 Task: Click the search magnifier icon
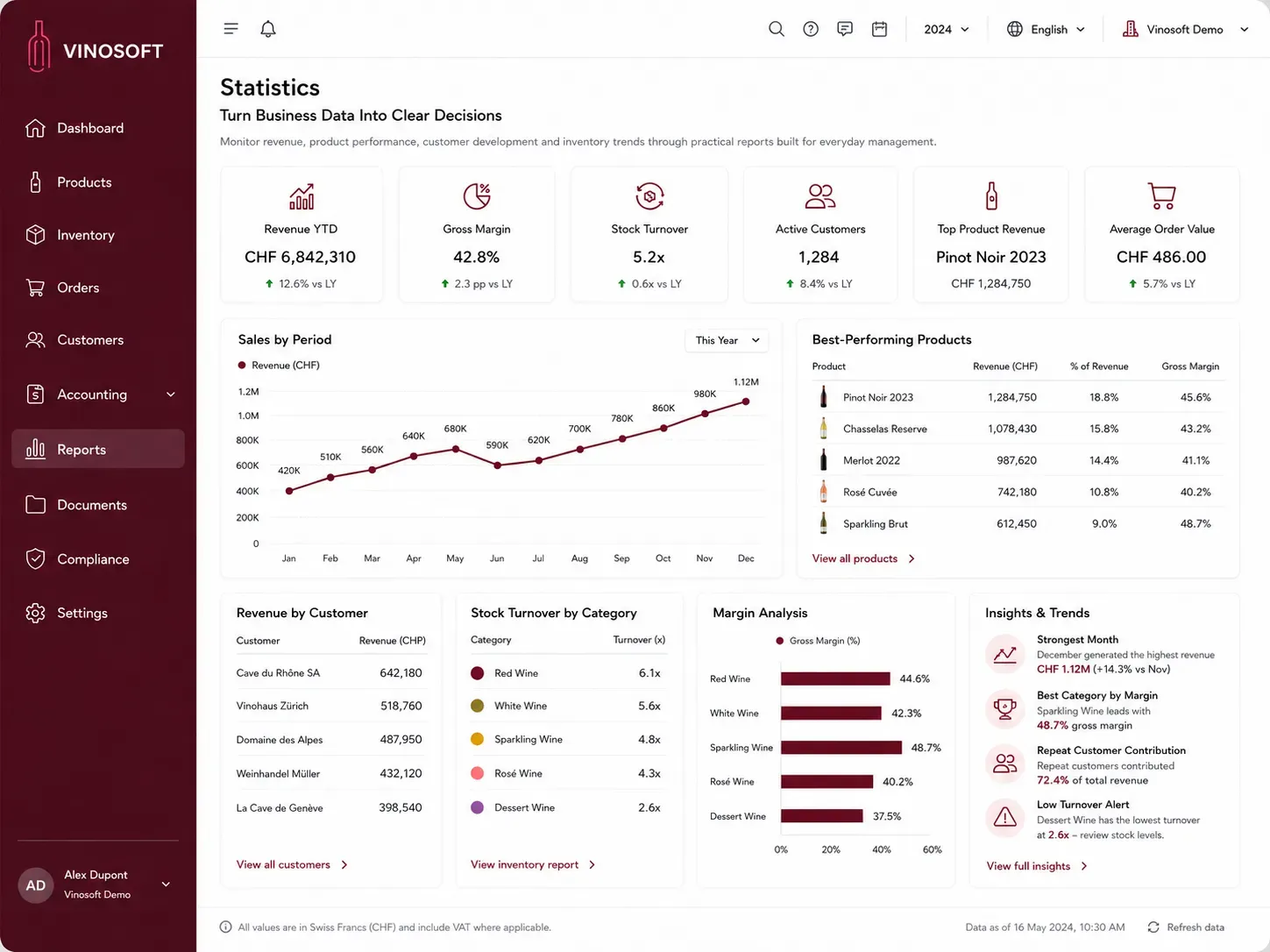(x=776, y=29)
